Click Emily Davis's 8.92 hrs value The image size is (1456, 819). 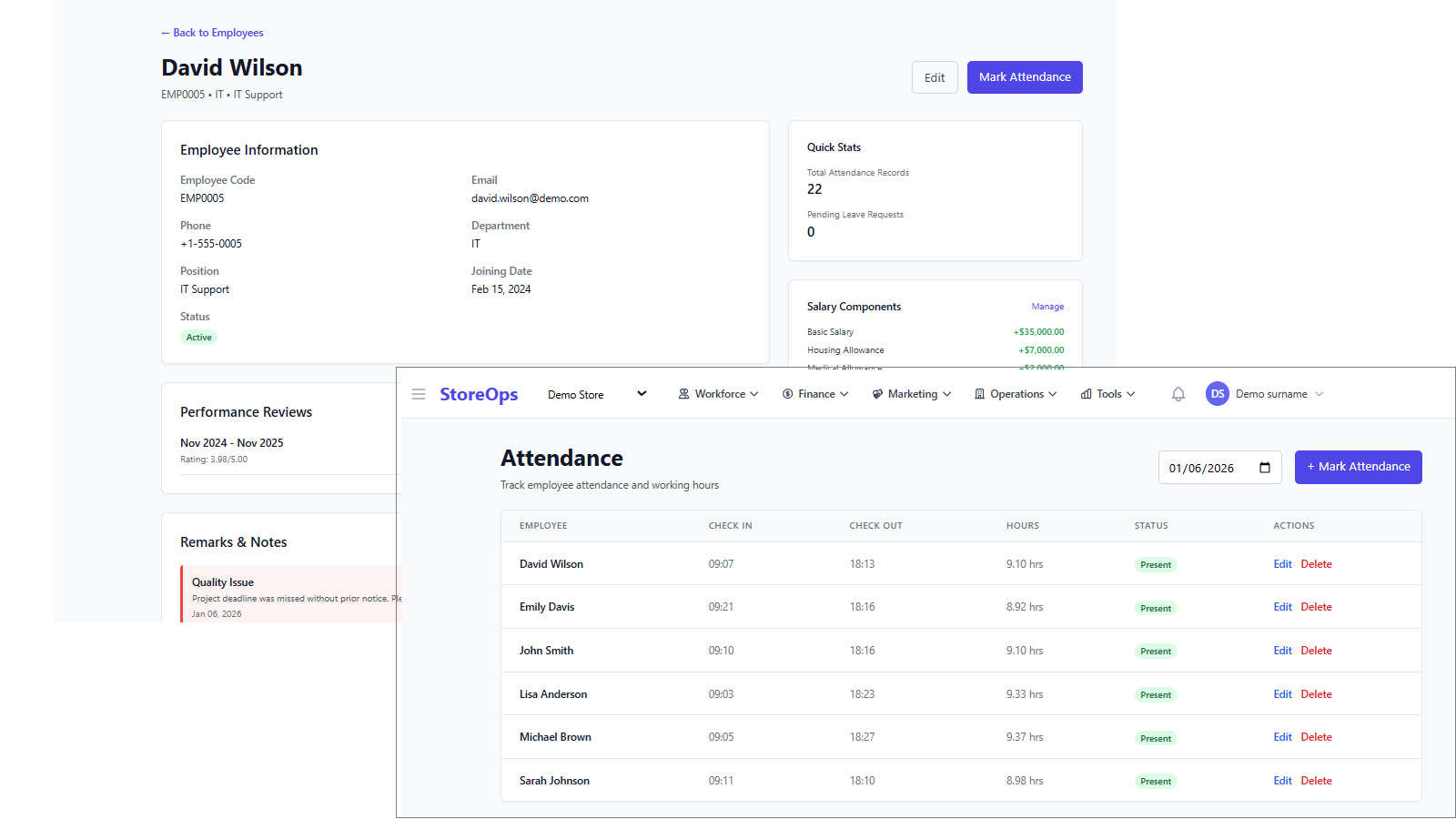pos(1025,607)
